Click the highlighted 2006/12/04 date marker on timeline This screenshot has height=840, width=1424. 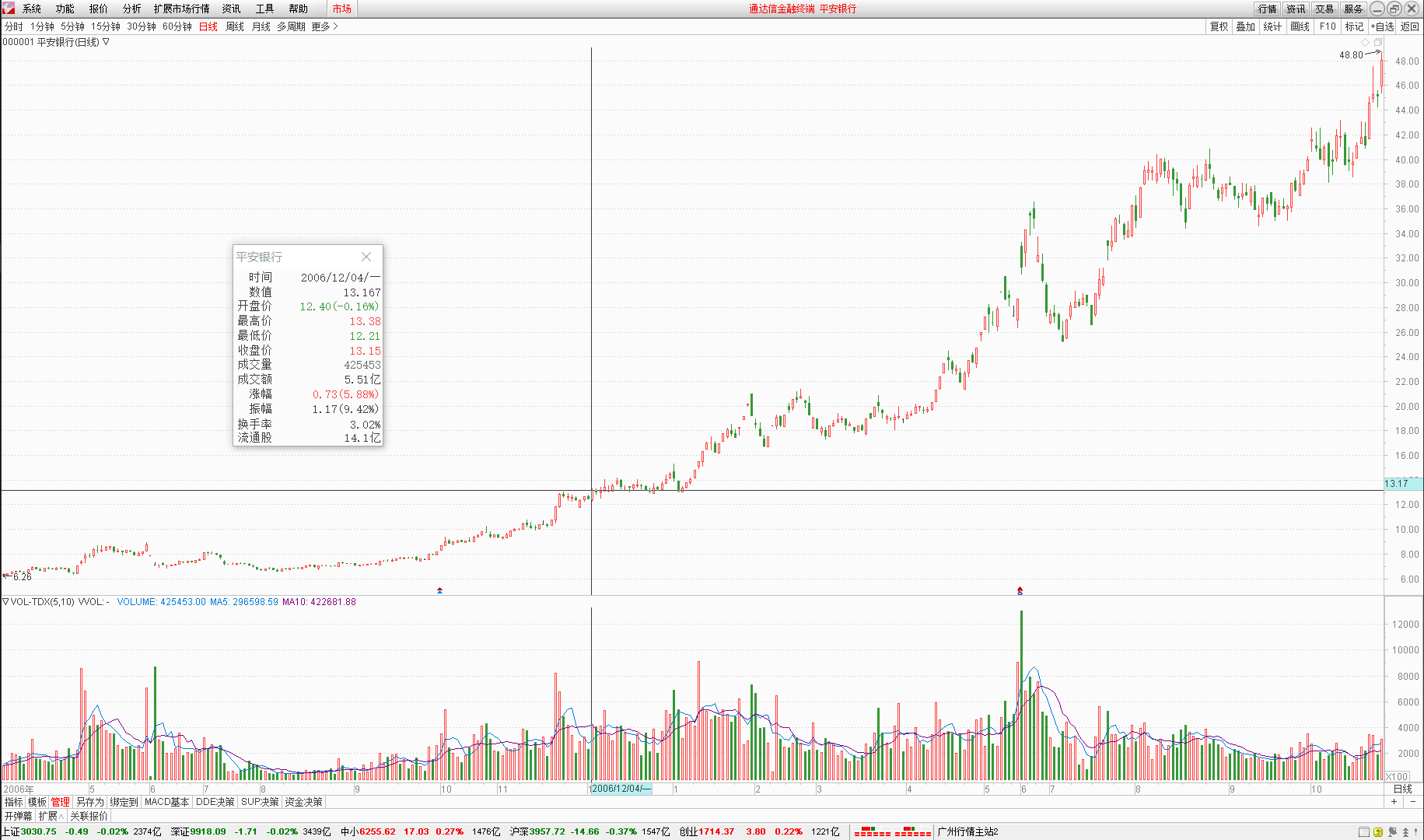pos(620,789)
